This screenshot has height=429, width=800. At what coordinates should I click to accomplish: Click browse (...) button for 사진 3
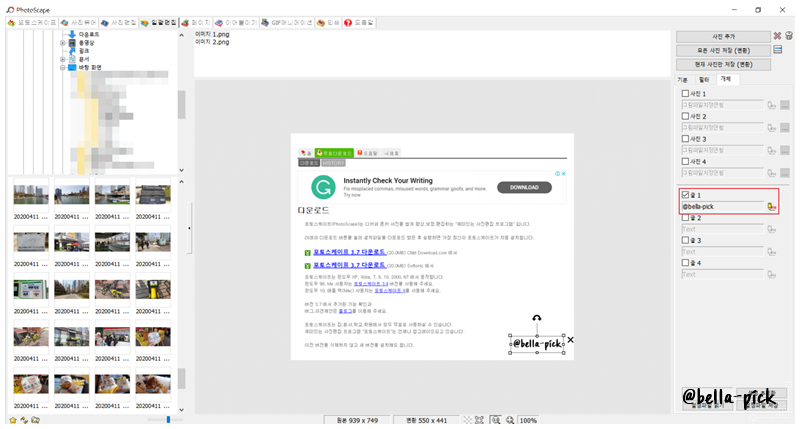[785, 150]
